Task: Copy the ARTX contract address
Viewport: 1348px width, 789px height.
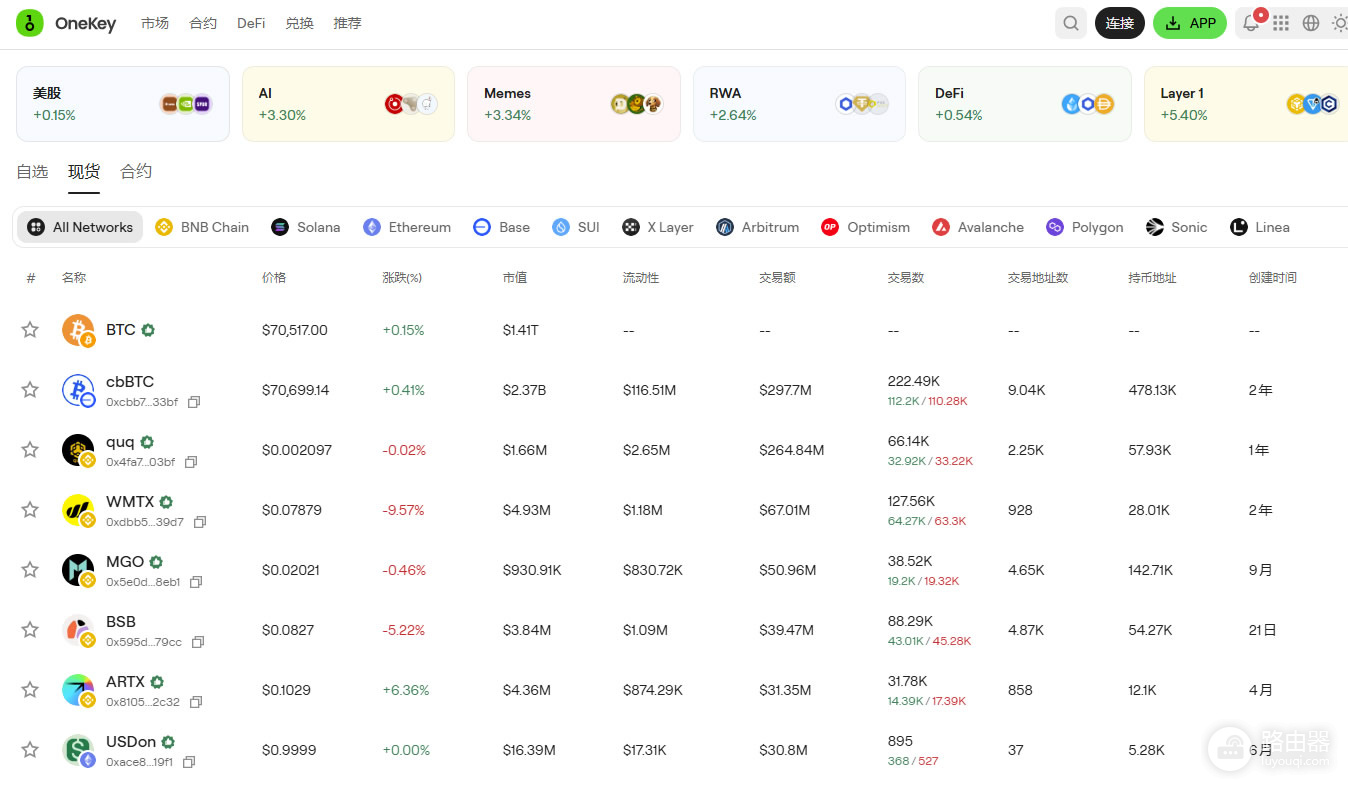Action: pos(195,702)
